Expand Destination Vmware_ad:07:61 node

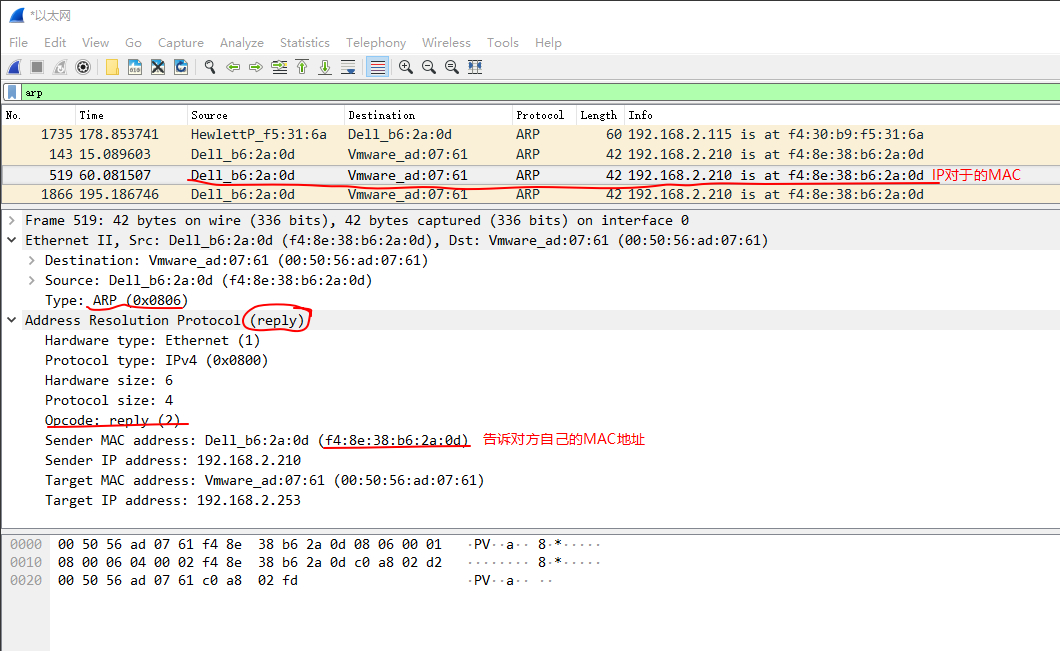tap(31, 260)
